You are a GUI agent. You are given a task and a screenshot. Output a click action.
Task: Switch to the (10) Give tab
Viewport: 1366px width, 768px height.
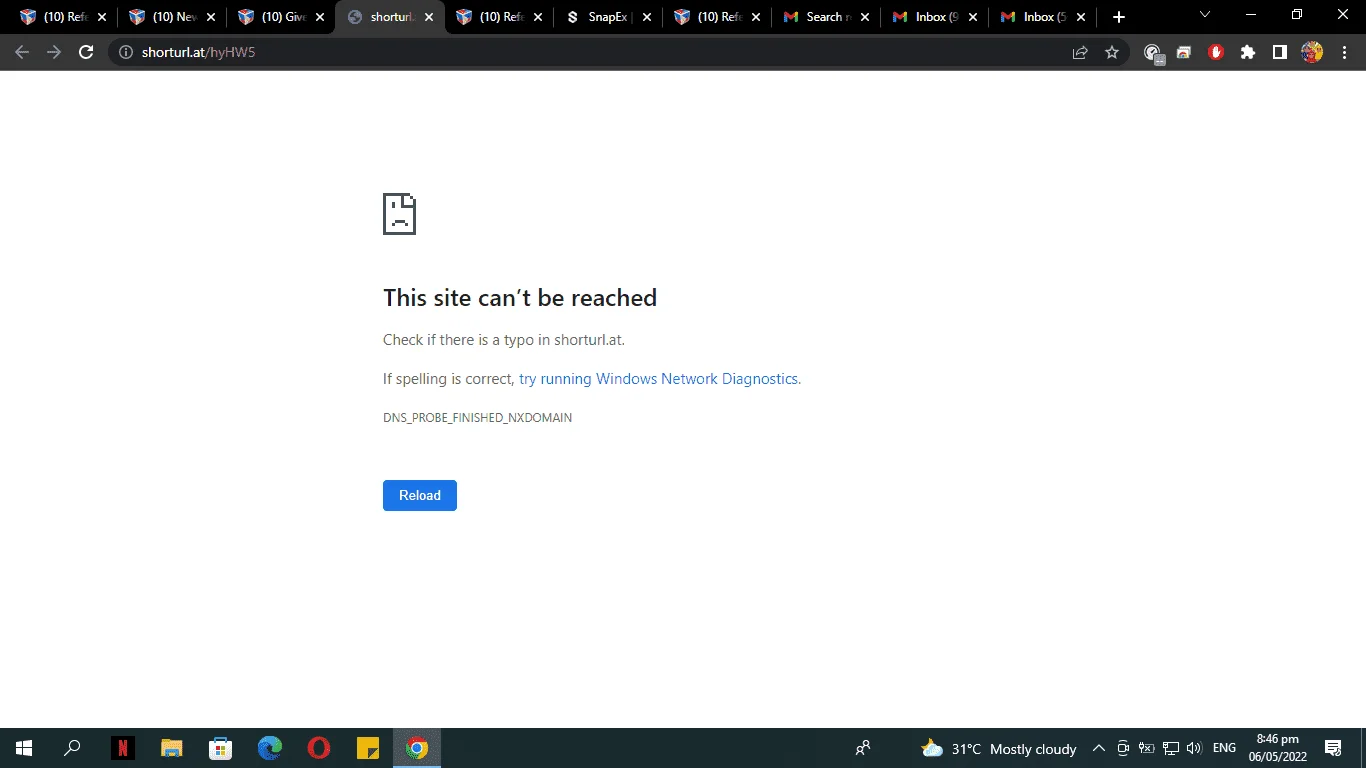(281, 17)
